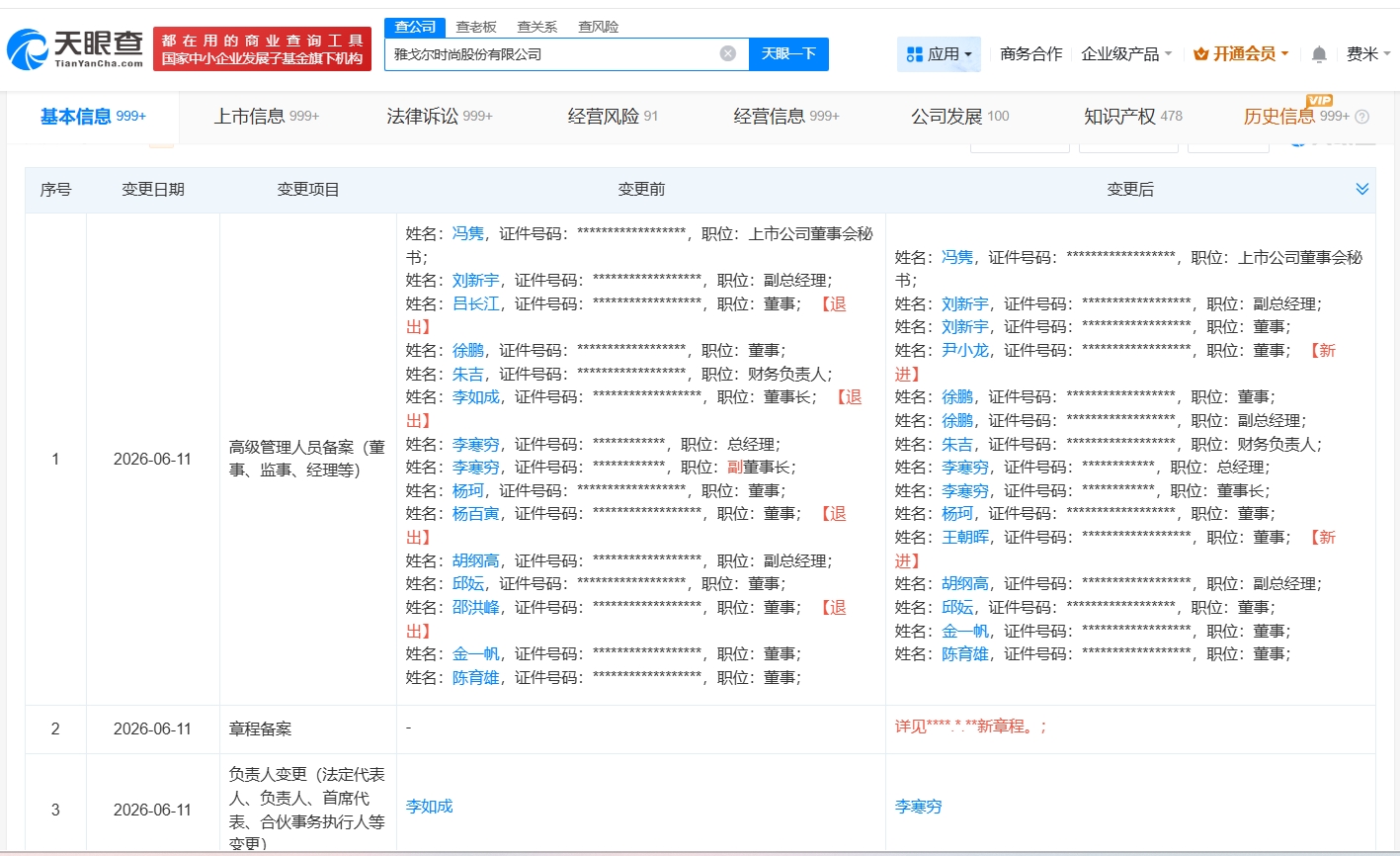Click the 2026-06-11 date in 负责人变更 row
This screenshot has height=856, width=1400.
(152, 810)
